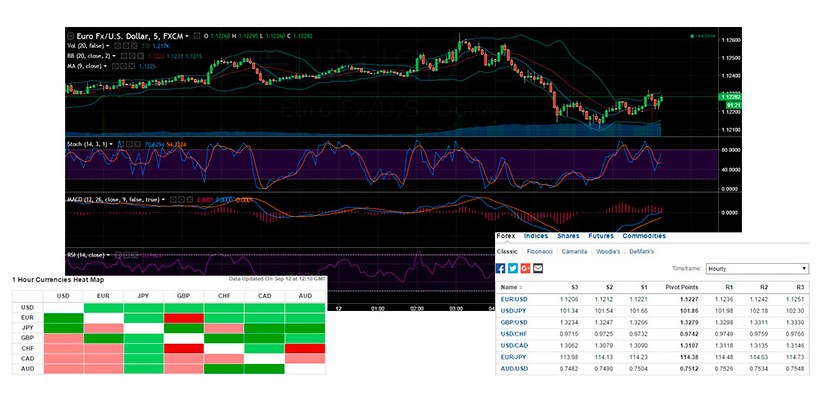
Task: Open the AUD/USD pair link
Action: click(514, 369)
